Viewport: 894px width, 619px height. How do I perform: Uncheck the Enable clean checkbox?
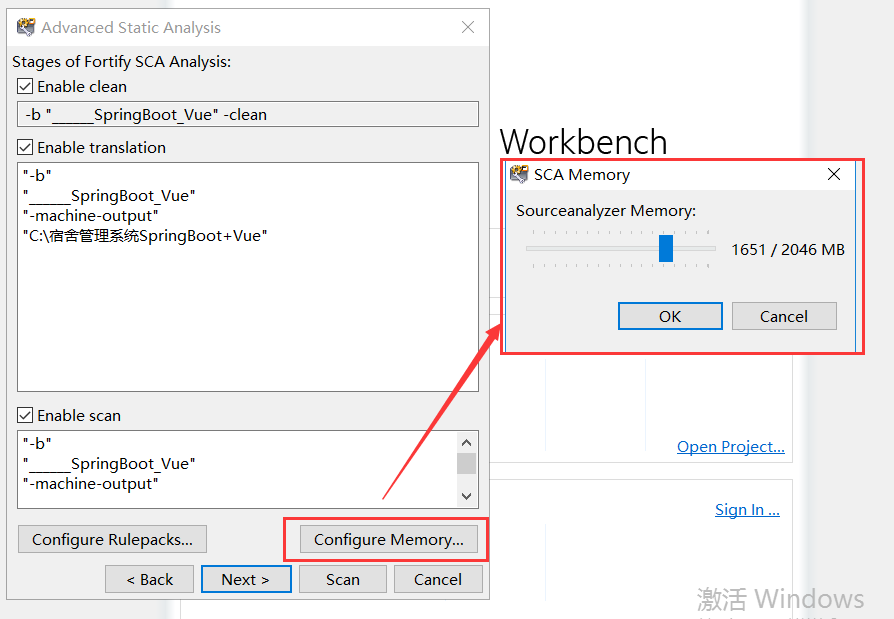click(25, 87)
